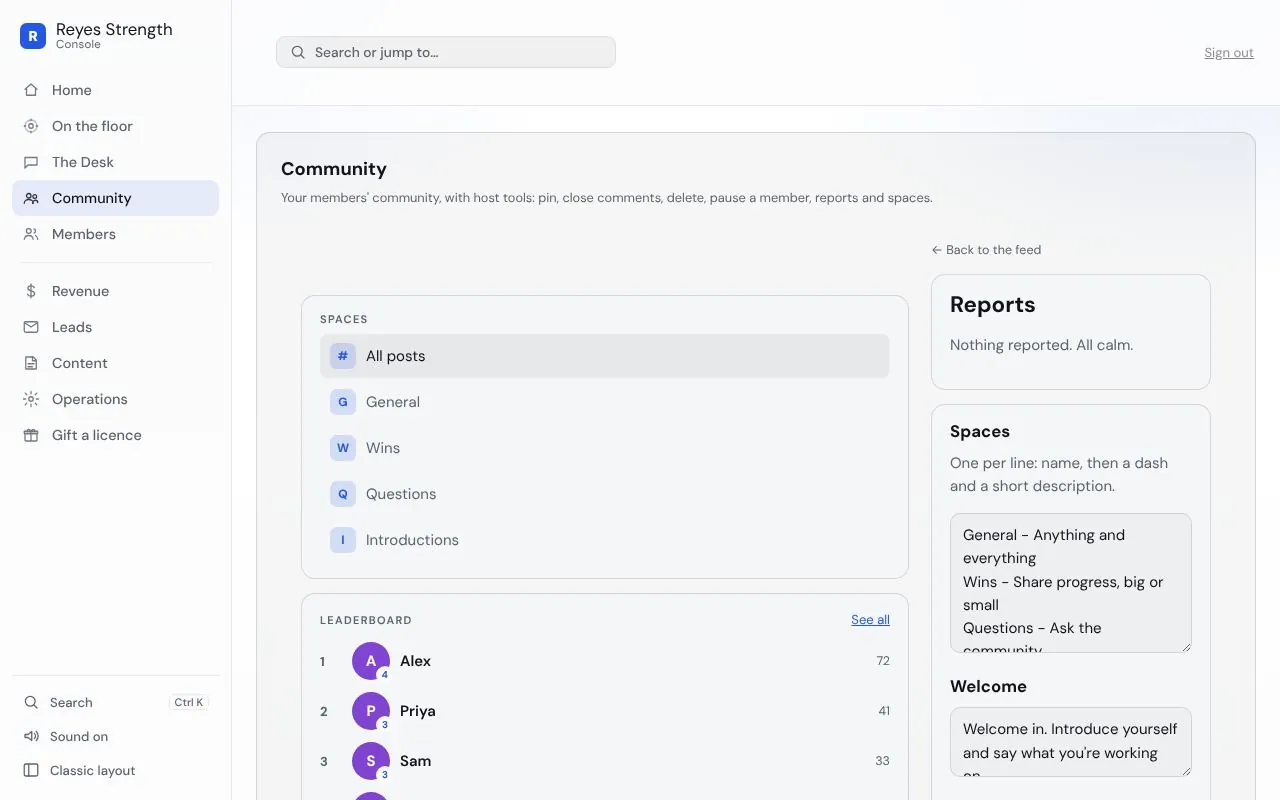Select the Operations gear icon
1280x800 pixels.
pyautogui.click(x=31, y=399)
